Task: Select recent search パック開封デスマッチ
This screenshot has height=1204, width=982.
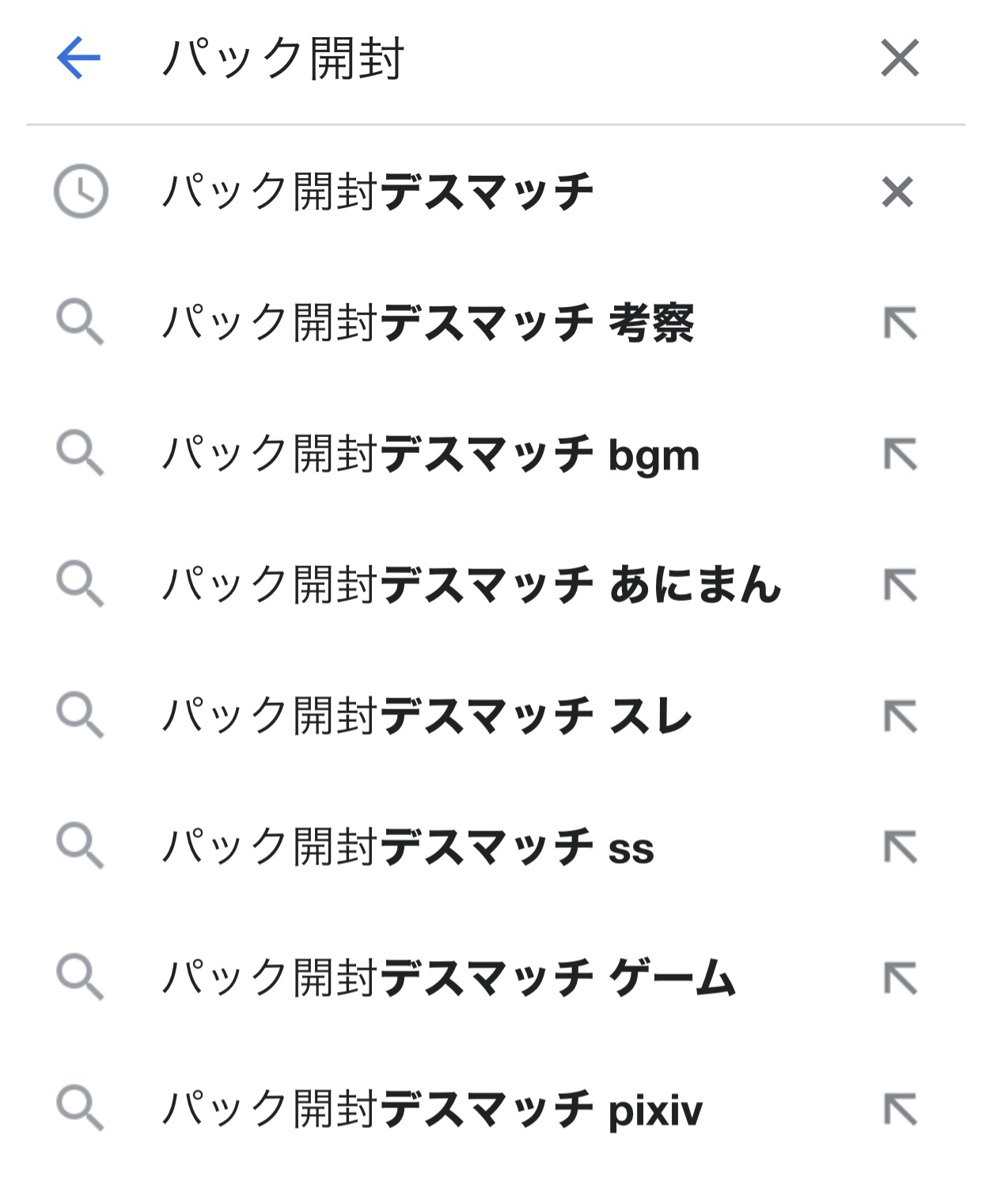Action: pyautogui.click(x=377, y=192)
